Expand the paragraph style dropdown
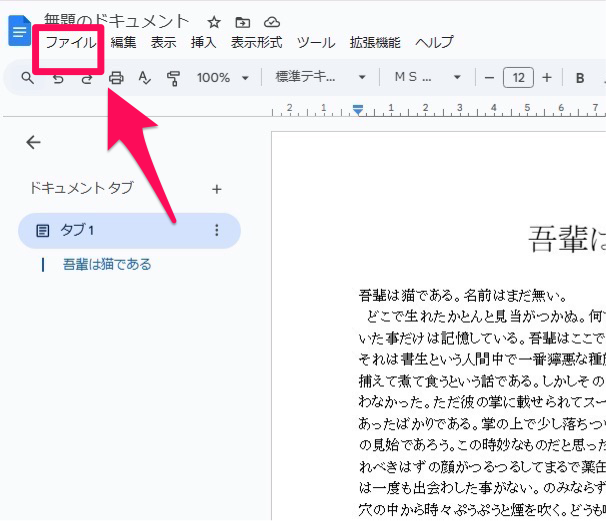This screenshot has height=521, width=606. (x=320, y=77)
